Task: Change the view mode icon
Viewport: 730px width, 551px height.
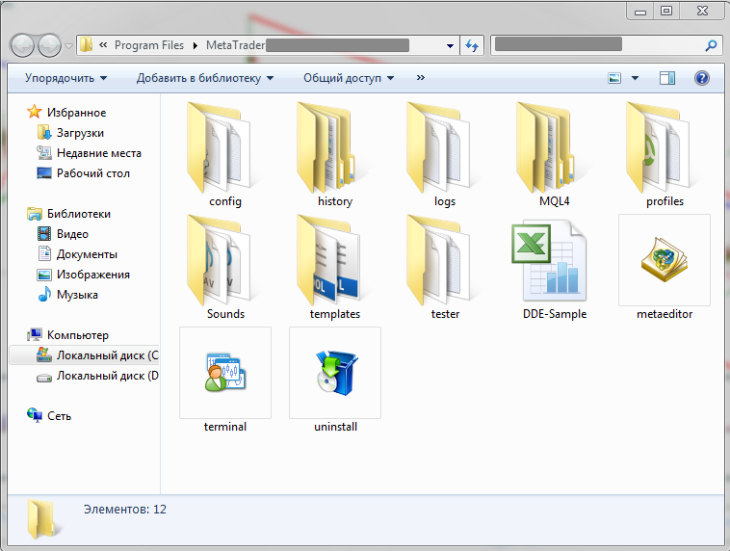Action: coord(615,78)
